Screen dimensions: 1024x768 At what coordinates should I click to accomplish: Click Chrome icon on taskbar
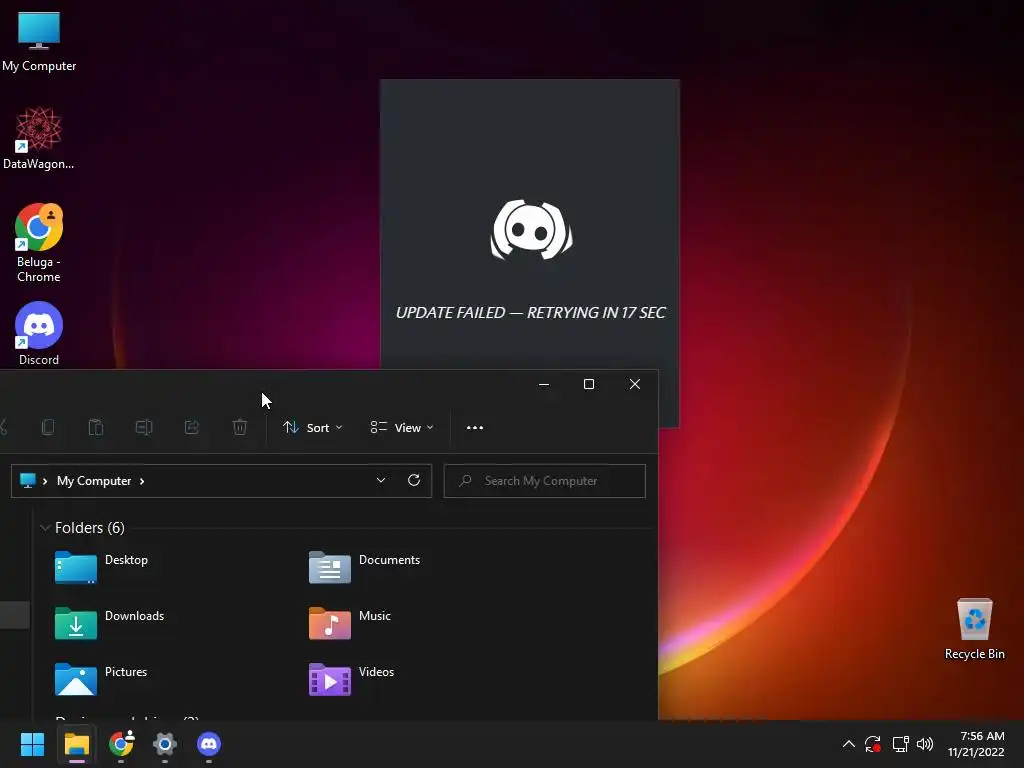[121, 744]
